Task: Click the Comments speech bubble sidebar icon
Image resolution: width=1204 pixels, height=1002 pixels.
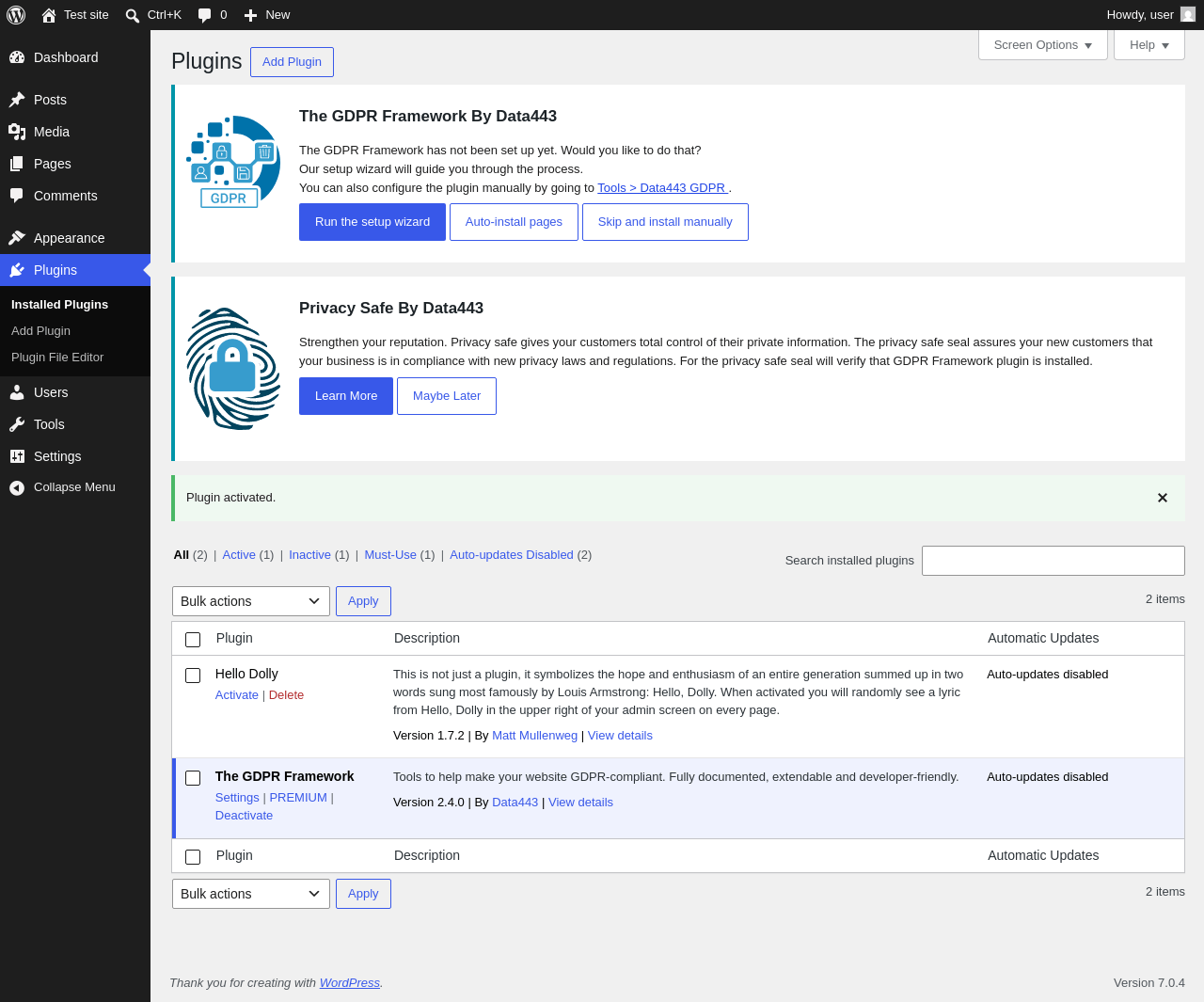Action: point(17,196)
